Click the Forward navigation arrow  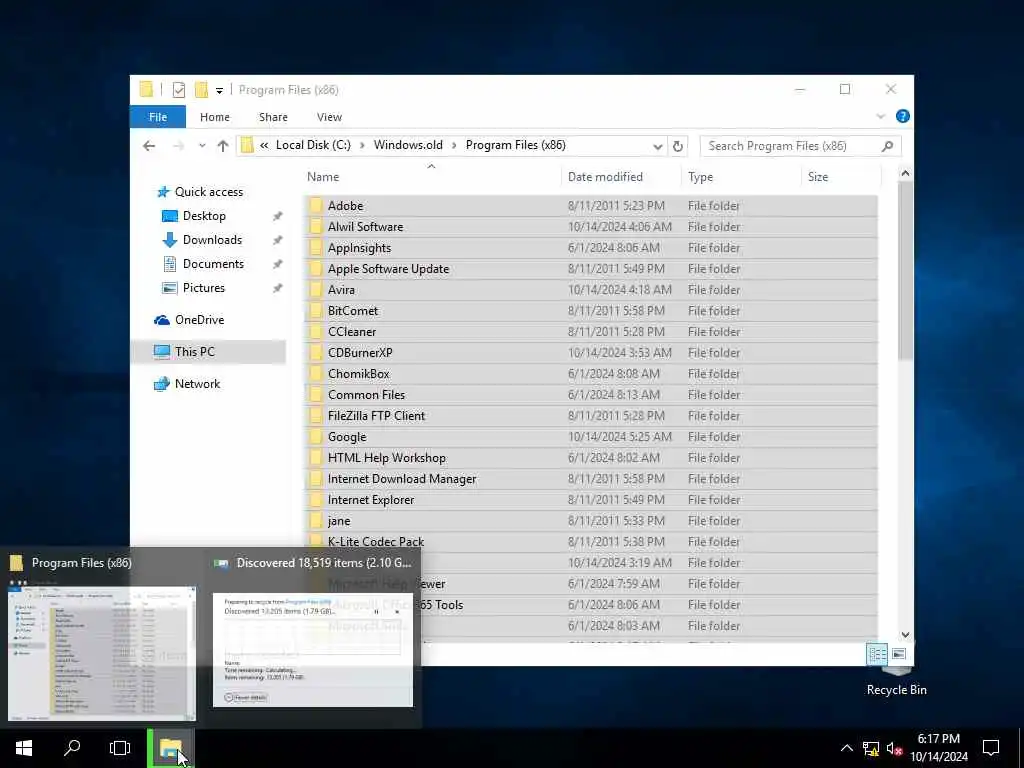pos(178,146)
